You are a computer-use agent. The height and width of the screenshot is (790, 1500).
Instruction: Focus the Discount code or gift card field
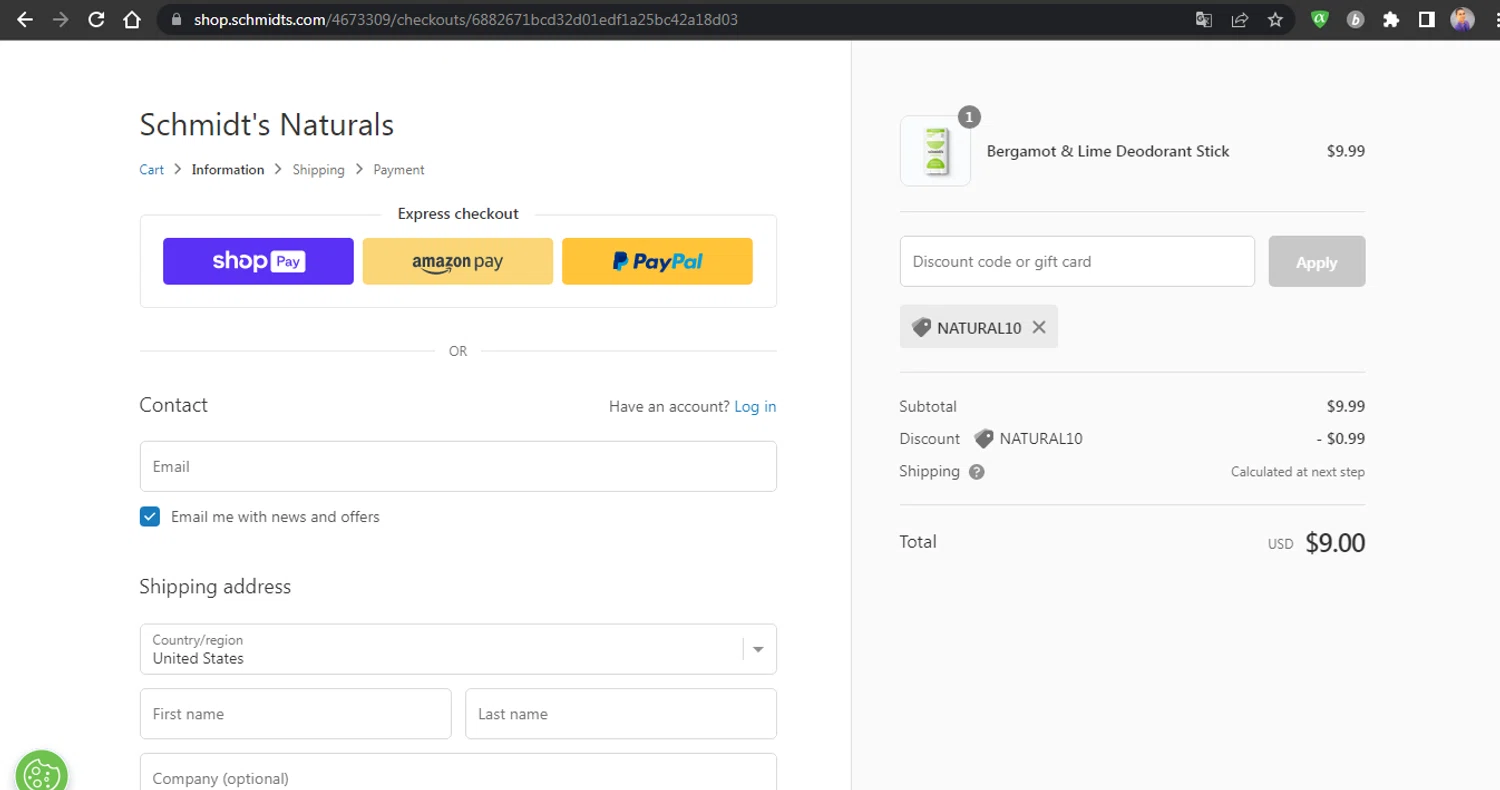point(1077,261)
